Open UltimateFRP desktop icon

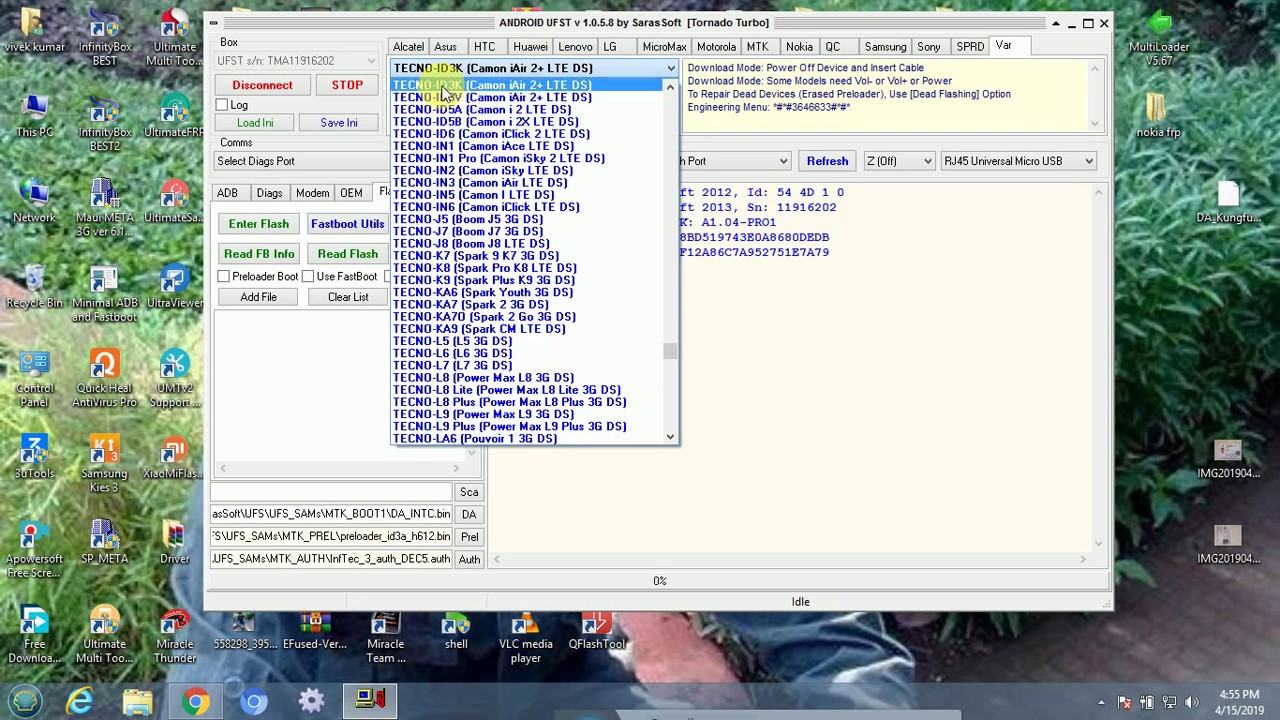pos(174,115)
